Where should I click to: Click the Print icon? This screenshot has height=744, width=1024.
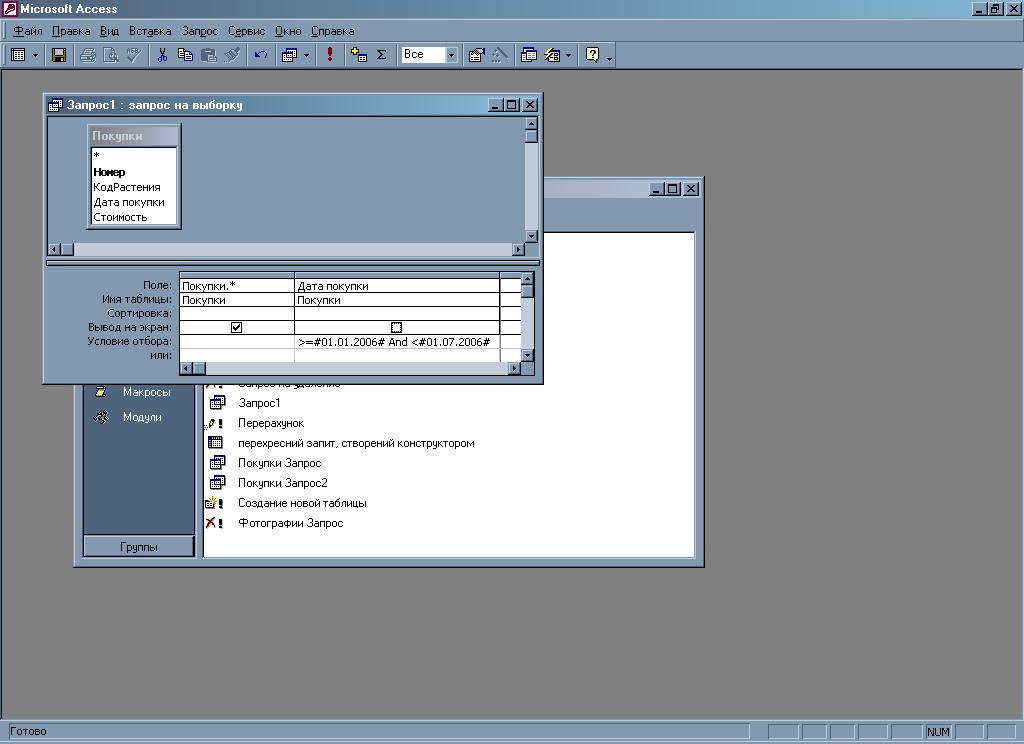tap(88, 55)
